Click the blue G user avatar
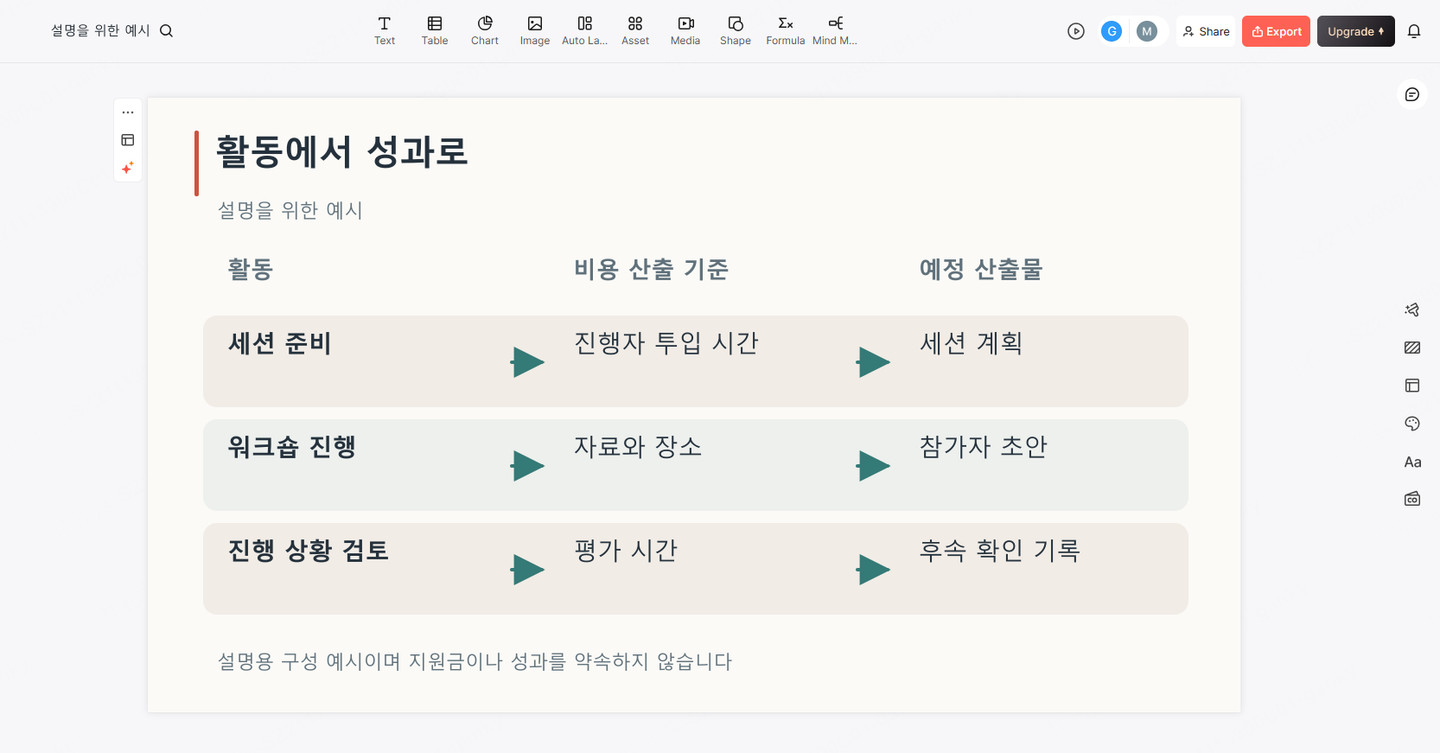Screen dimensions: 1440x753 [1111, 31]
